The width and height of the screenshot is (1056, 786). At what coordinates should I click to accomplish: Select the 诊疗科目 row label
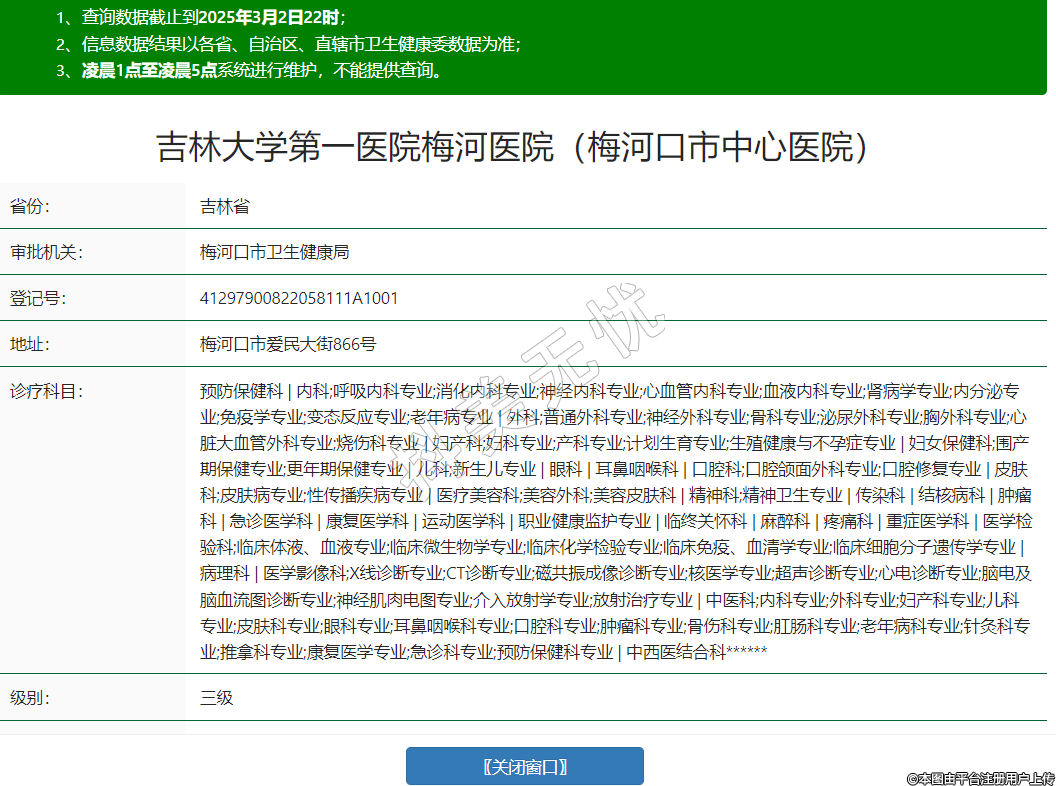coord(46,390)
